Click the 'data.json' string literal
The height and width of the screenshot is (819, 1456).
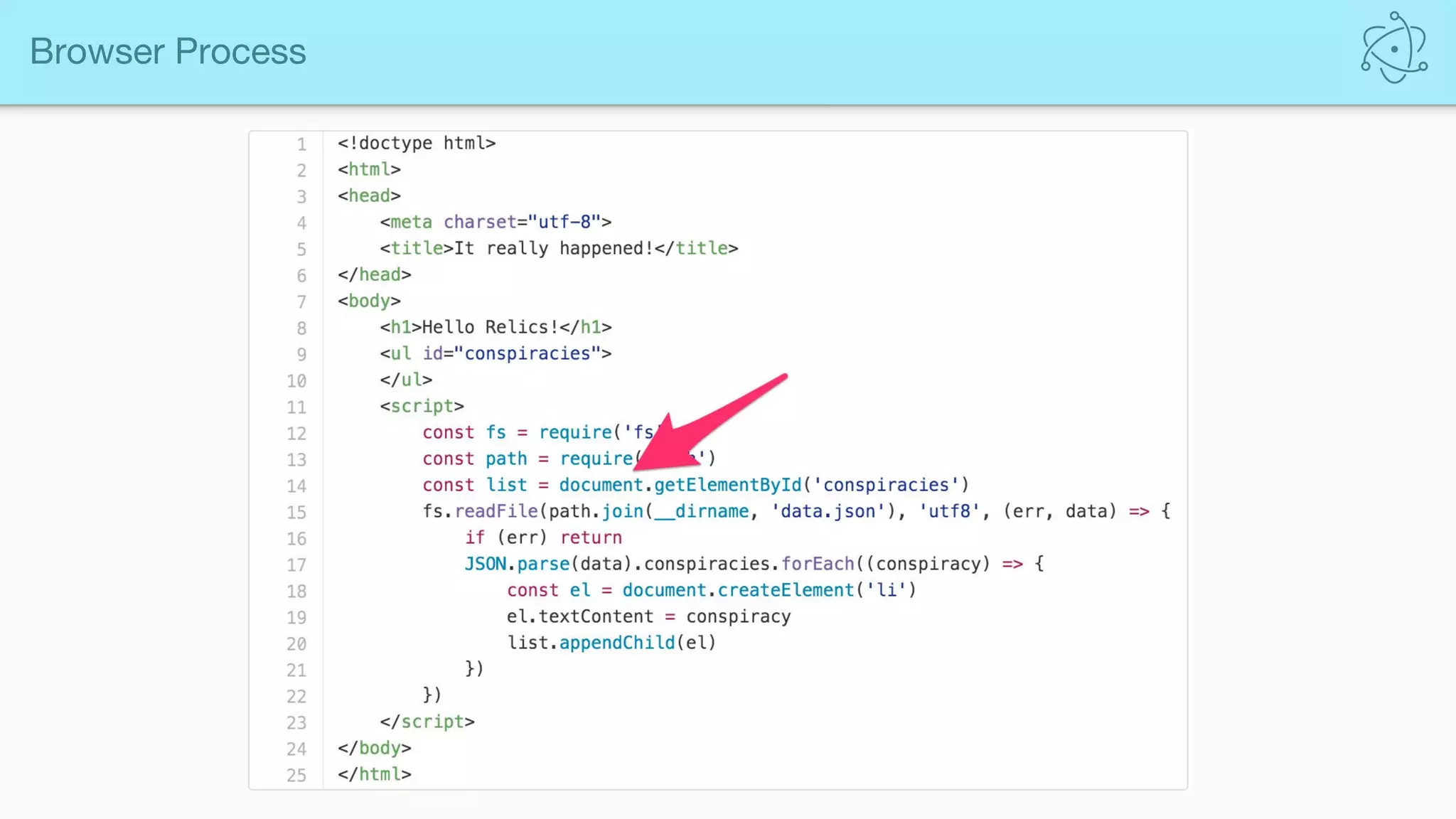(828, 511)
